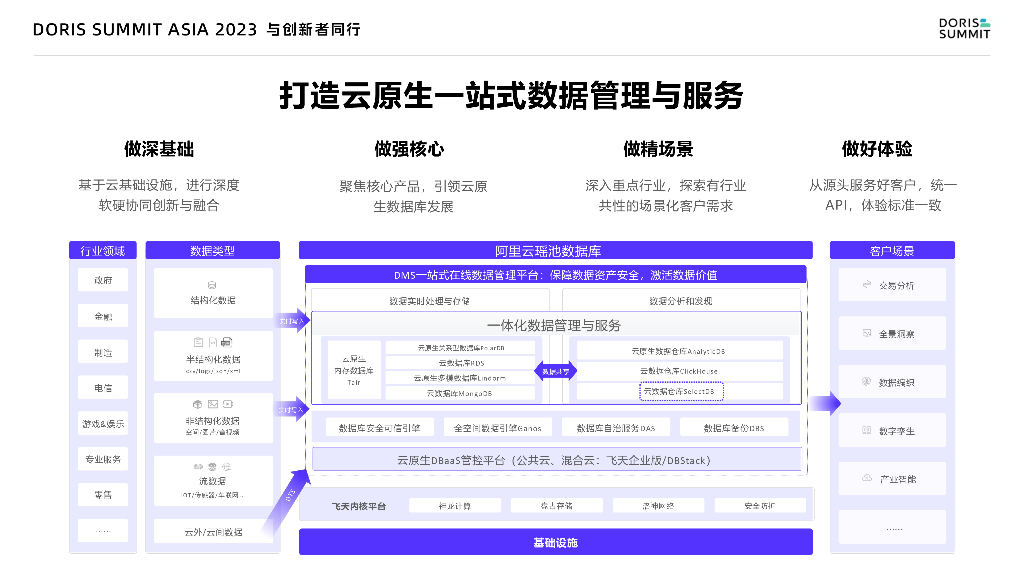Click the 制造 industry box

(103, 352)
